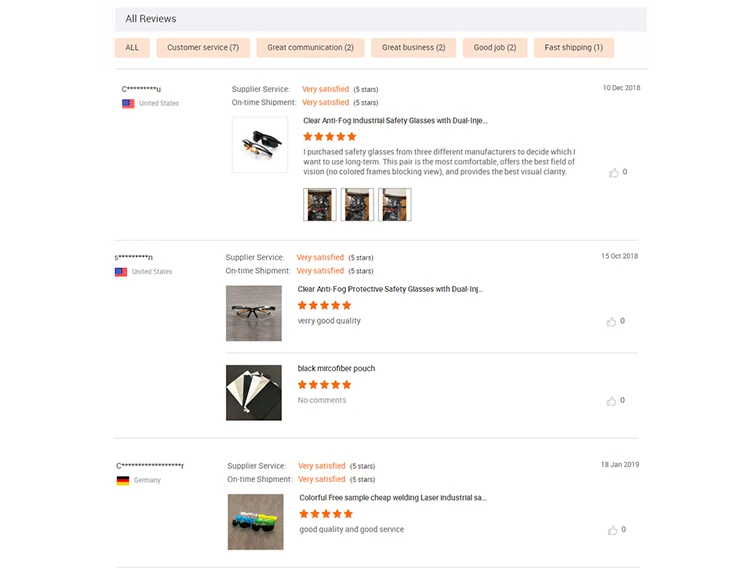Screen dimensions: 750x574
Task: Open Colorful Free sample welding glasses link
Action: (x=393, y=497)
